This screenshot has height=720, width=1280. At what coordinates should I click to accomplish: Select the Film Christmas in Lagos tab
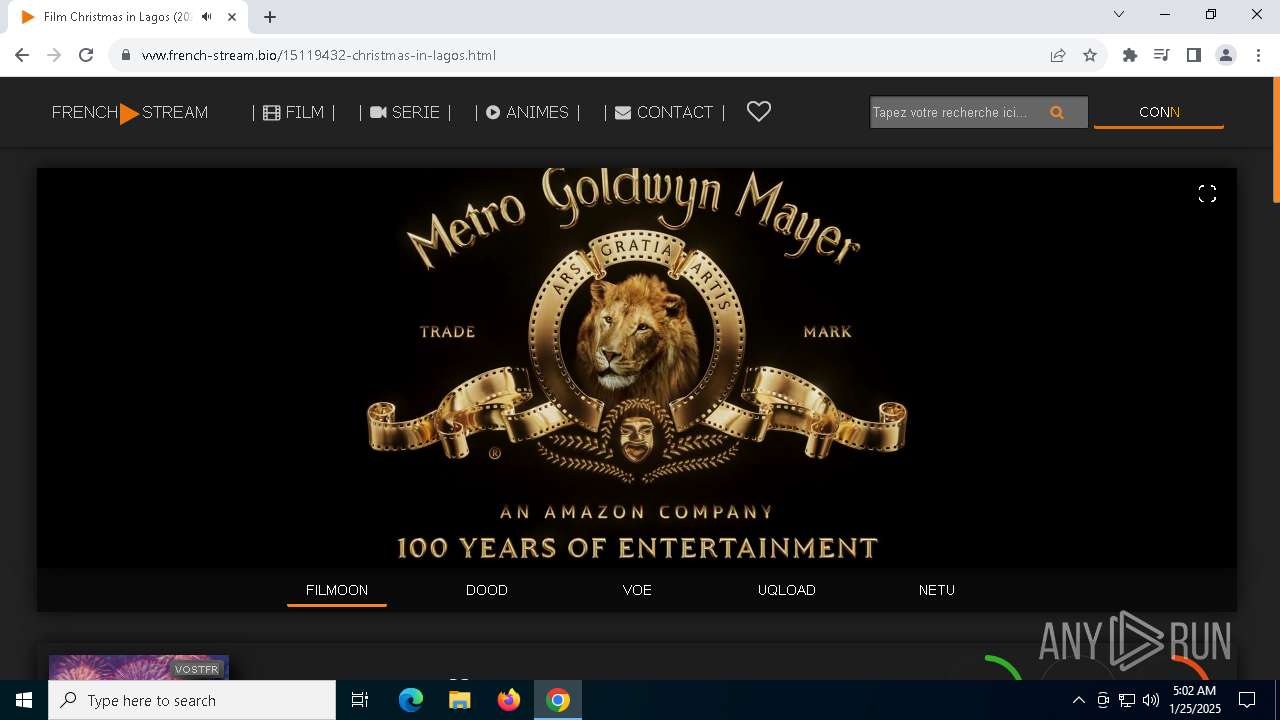pyautogui.click(x=130, y=17)
